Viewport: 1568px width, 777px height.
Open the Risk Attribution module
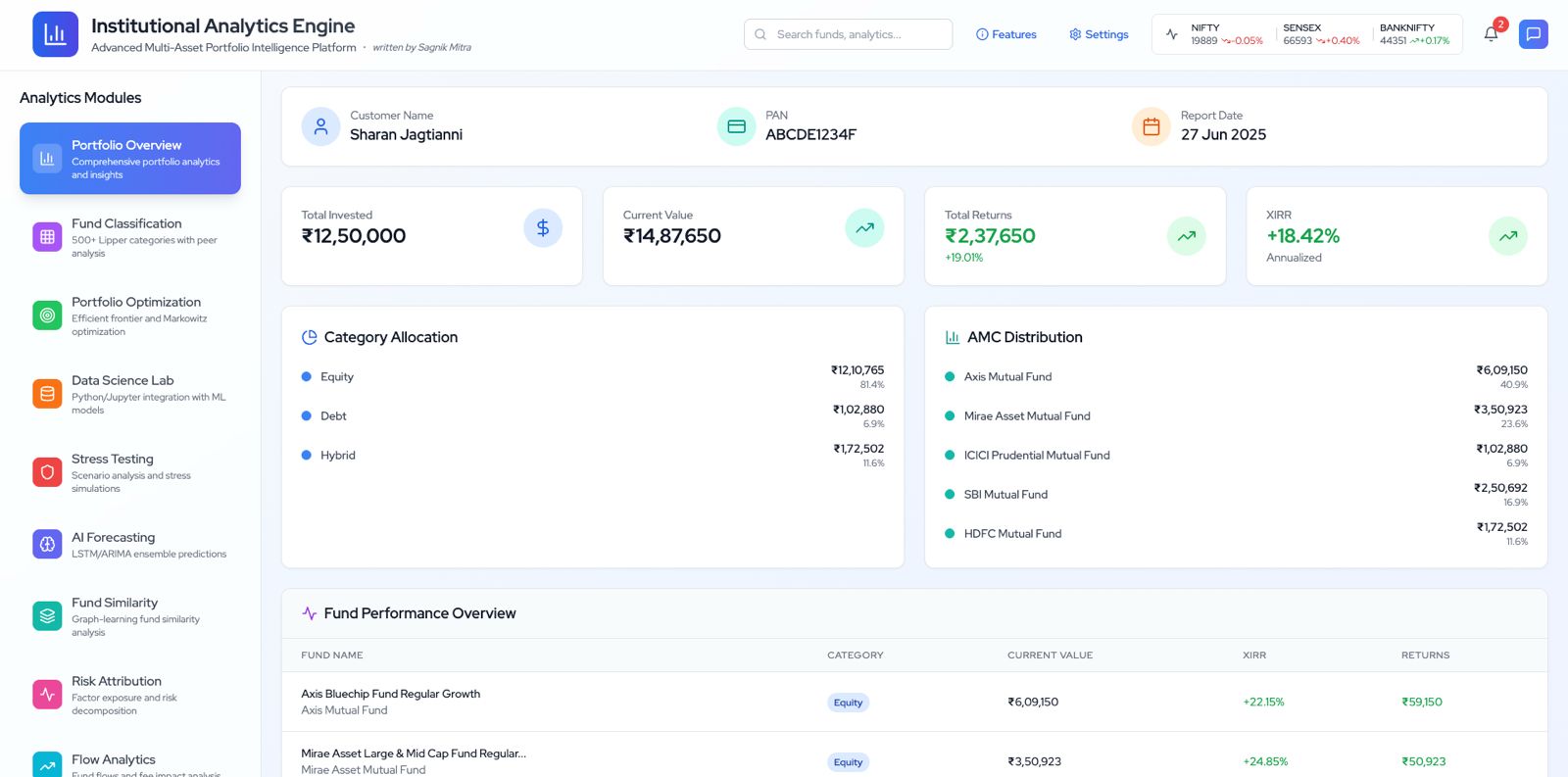(130, 695)
